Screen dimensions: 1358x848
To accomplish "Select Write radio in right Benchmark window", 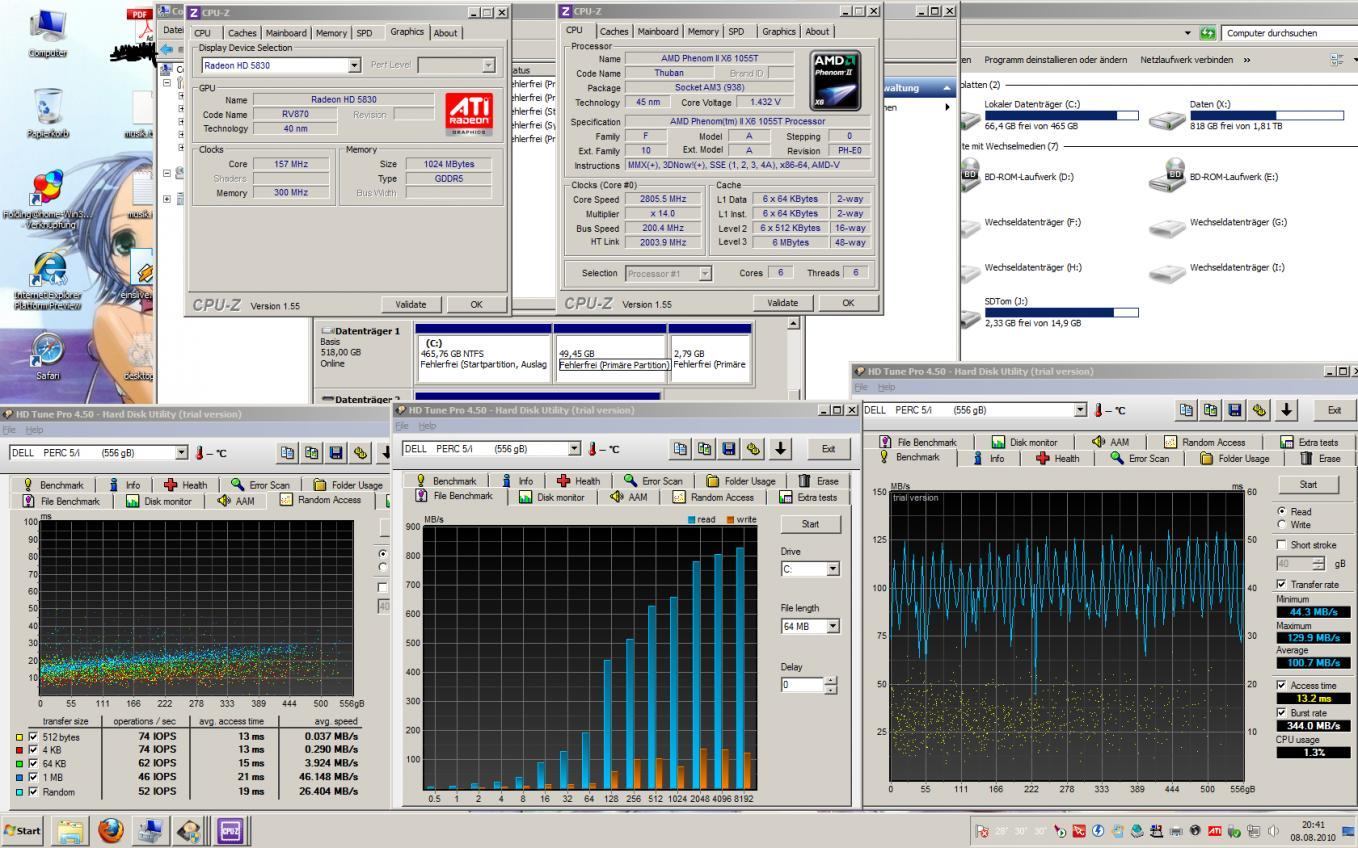I will 1283,525.
